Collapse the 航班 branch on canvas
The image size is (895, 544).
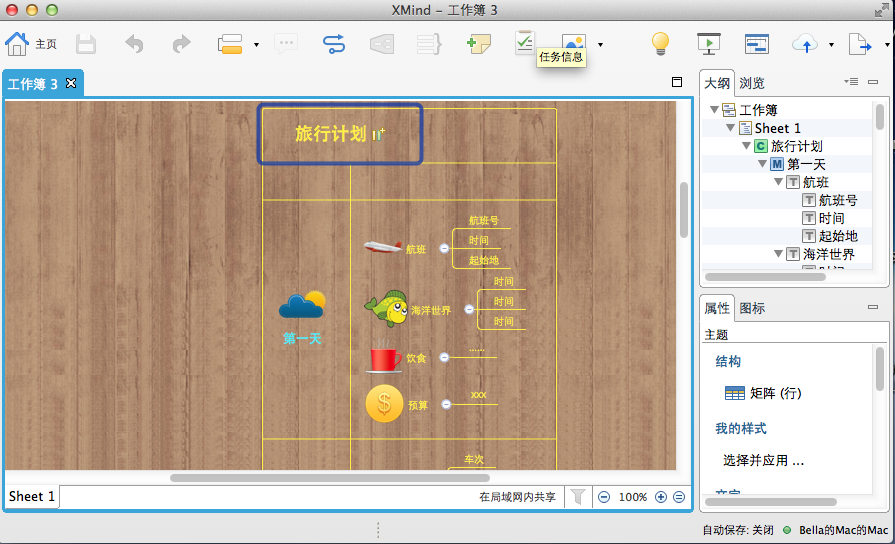444,248
